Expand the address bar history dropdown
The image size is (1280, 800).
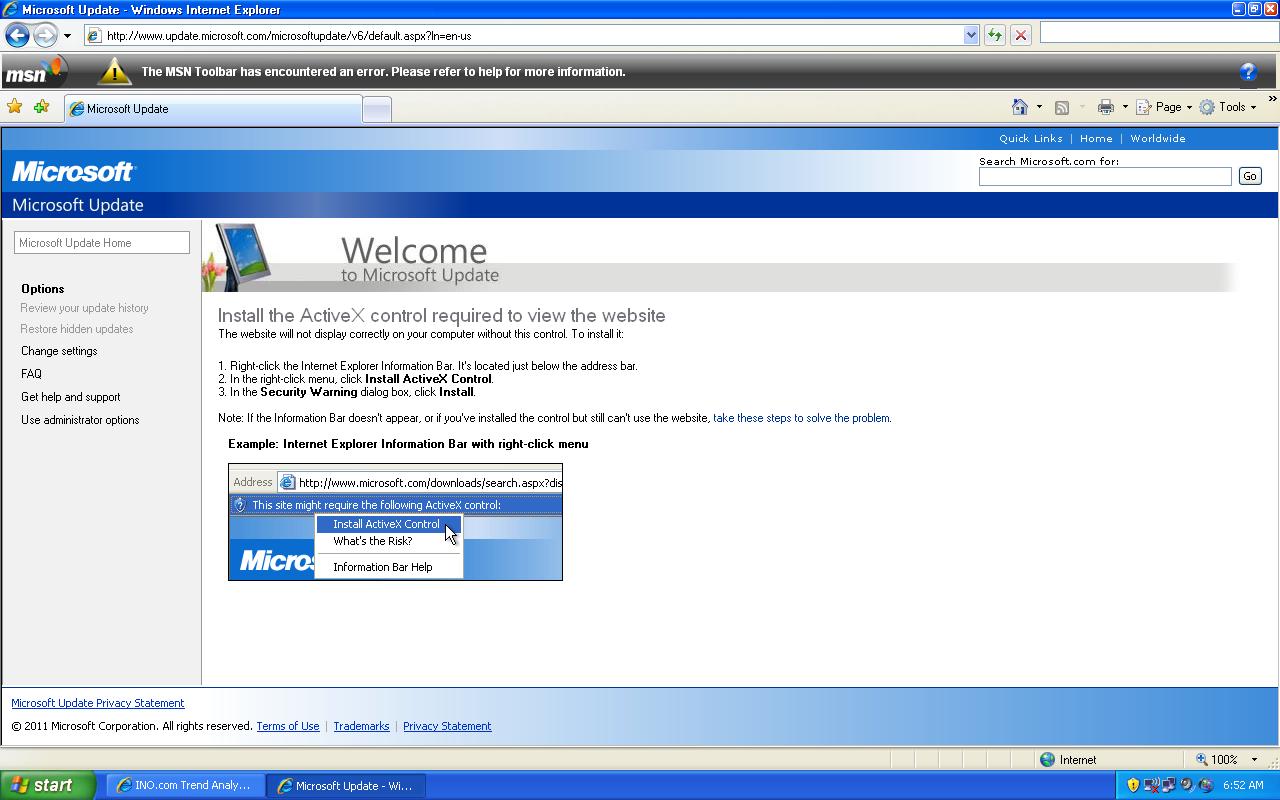(x=971, y=35)
